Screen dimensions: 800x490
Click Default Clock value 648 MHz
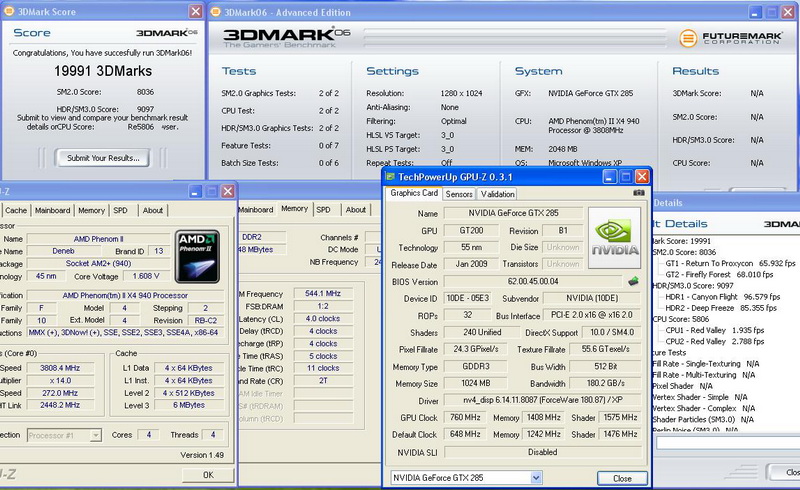coord(465,434)
